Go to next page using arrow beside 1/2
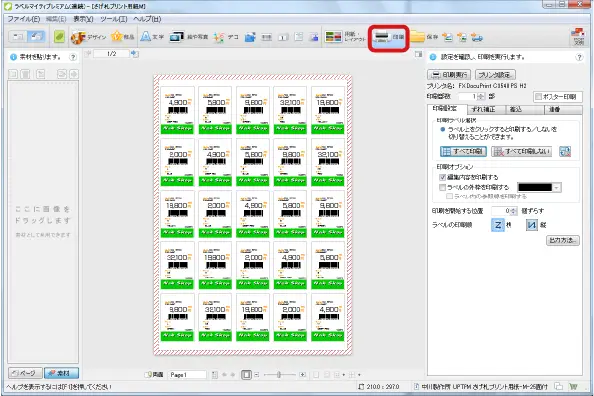 point(134,54)
